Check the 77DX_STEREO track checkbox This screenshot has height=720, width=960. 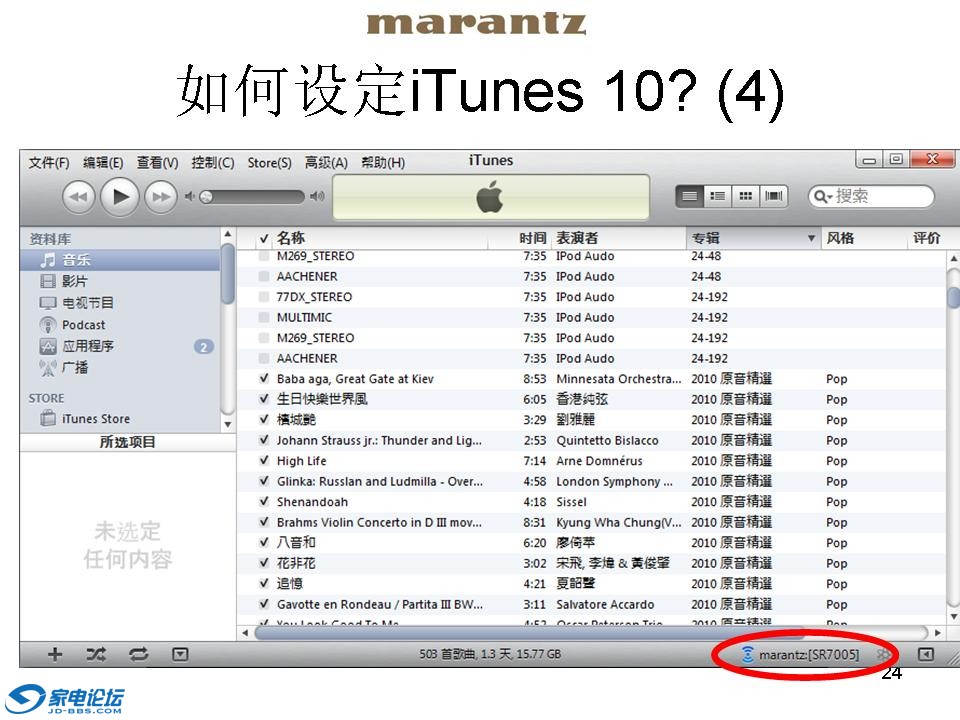264,297
